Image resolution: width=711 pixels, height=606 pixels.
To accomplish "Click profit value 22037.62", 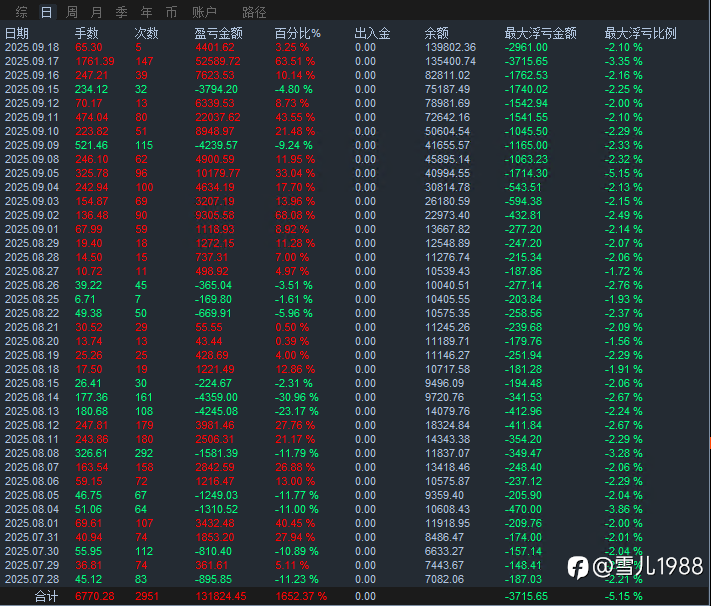I will click(218, 117).
